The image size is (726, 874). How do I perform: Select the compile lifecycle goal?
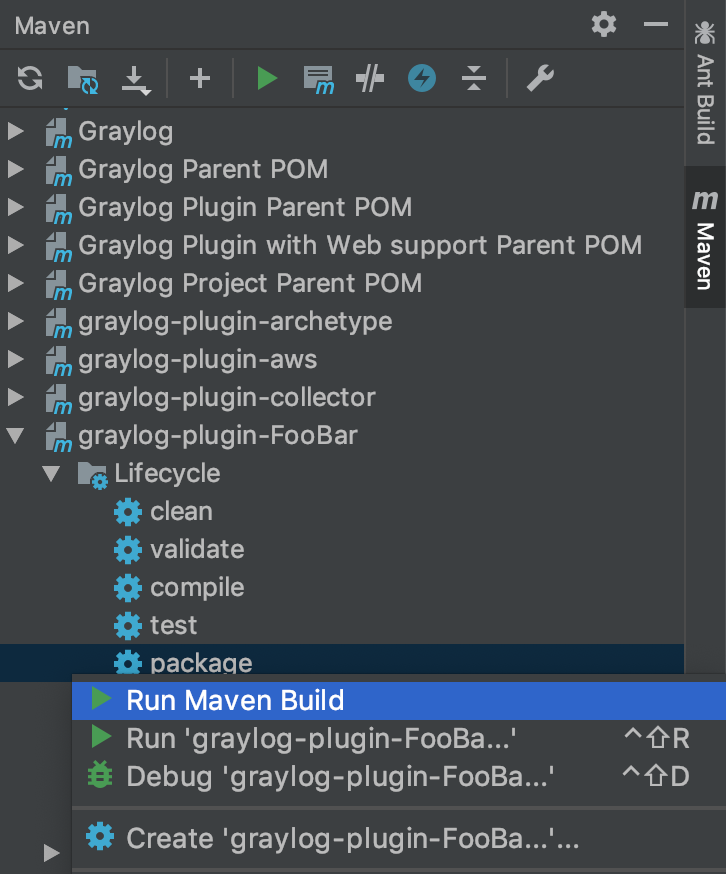coord(197,587)
